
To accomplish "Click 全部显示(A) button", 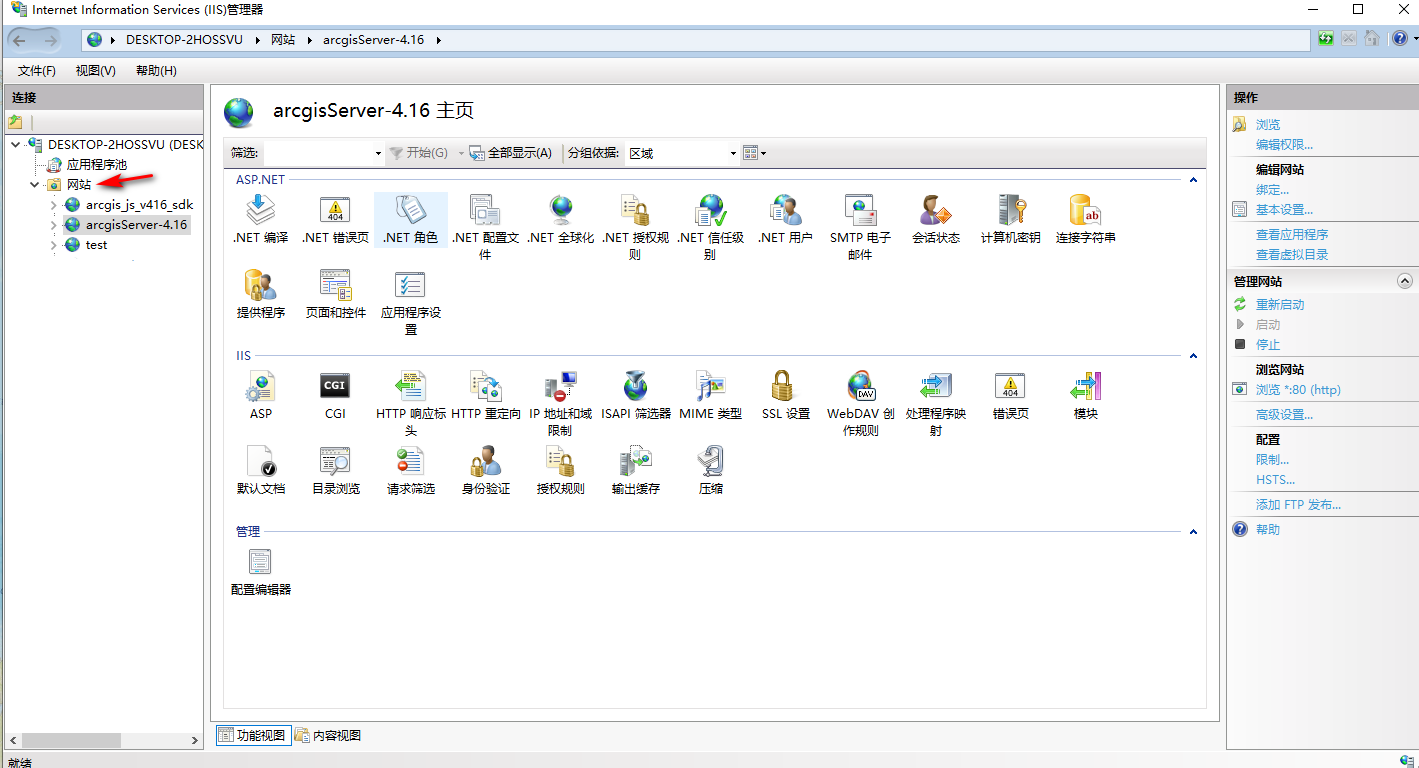I will 511,153.
